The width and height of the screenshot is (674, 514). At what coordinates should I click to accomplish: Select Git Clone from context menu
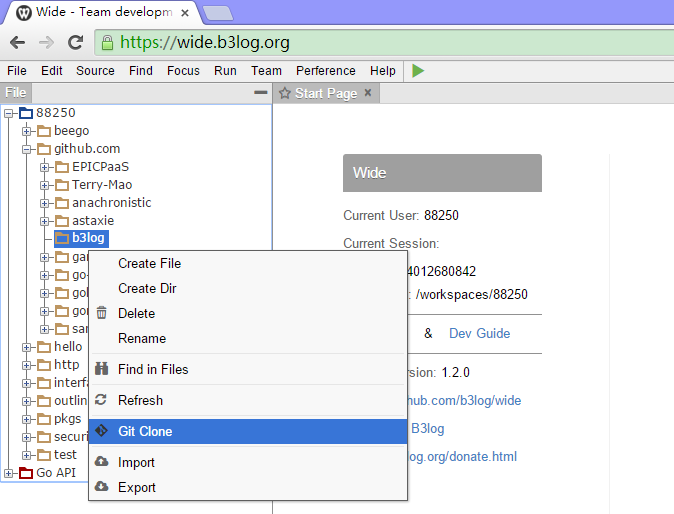(x=145, y=431)
